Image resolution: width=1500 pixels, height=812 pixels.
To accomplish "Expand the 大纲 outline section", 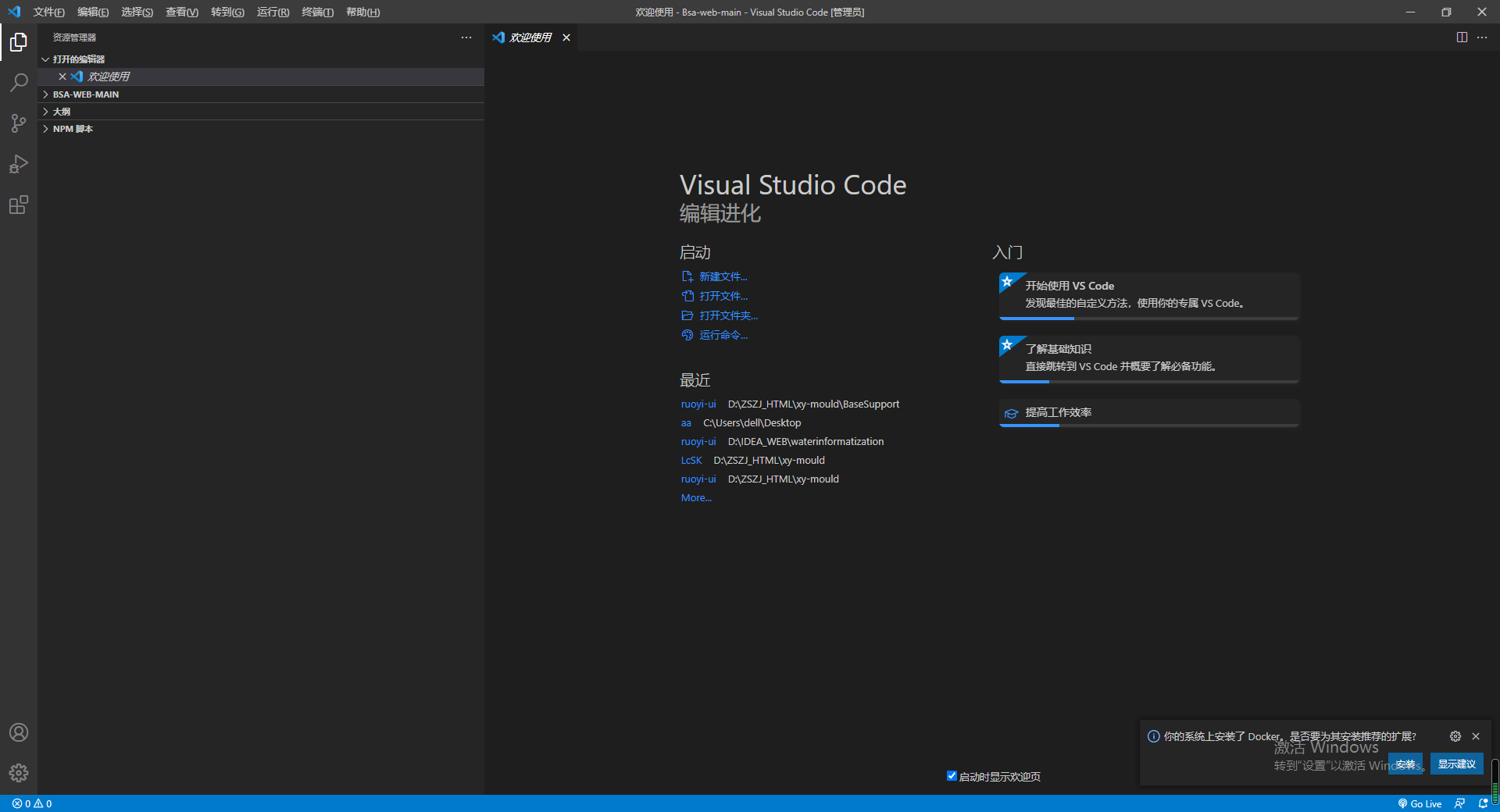I will [x=261, y=112].
